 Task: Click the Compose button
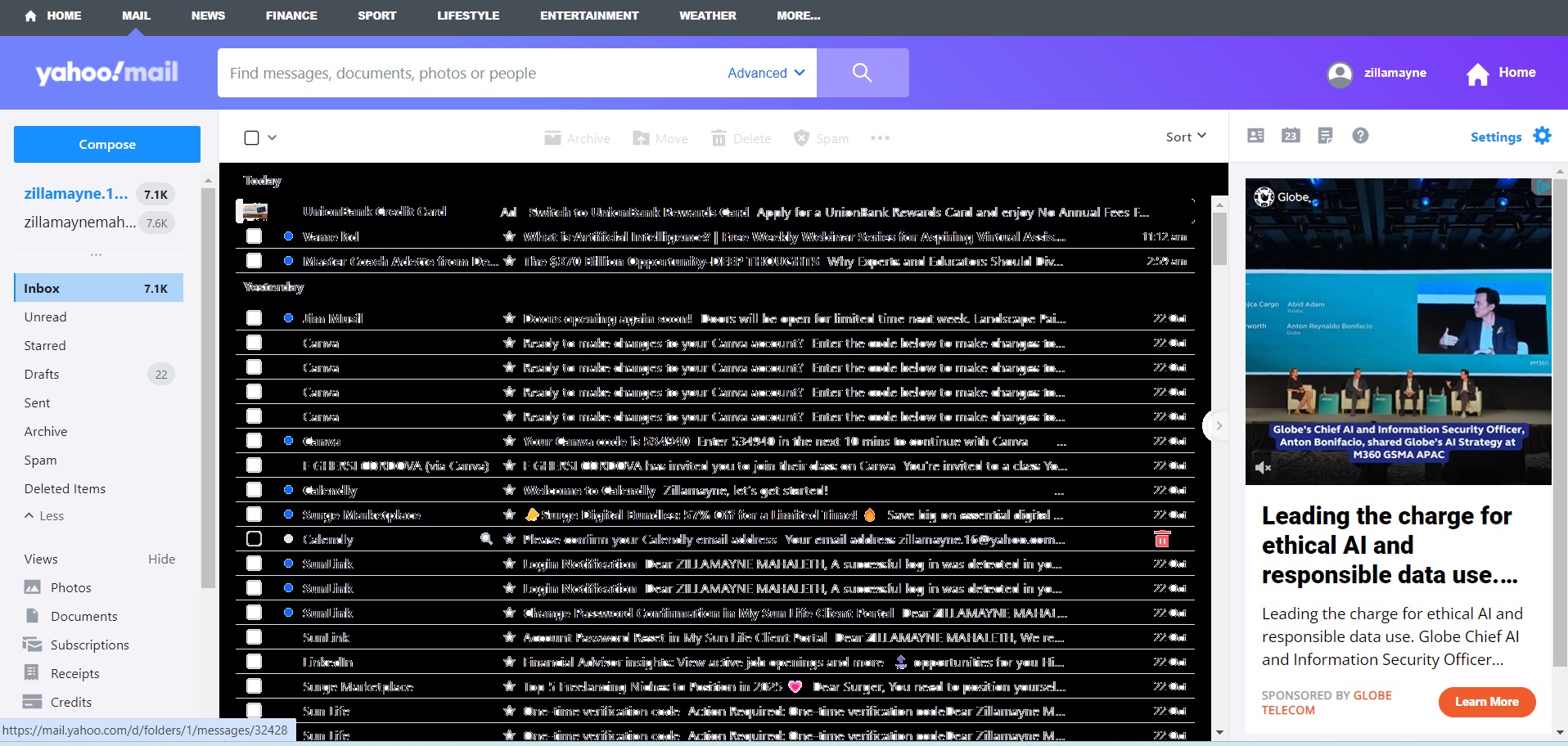point(107,144)
